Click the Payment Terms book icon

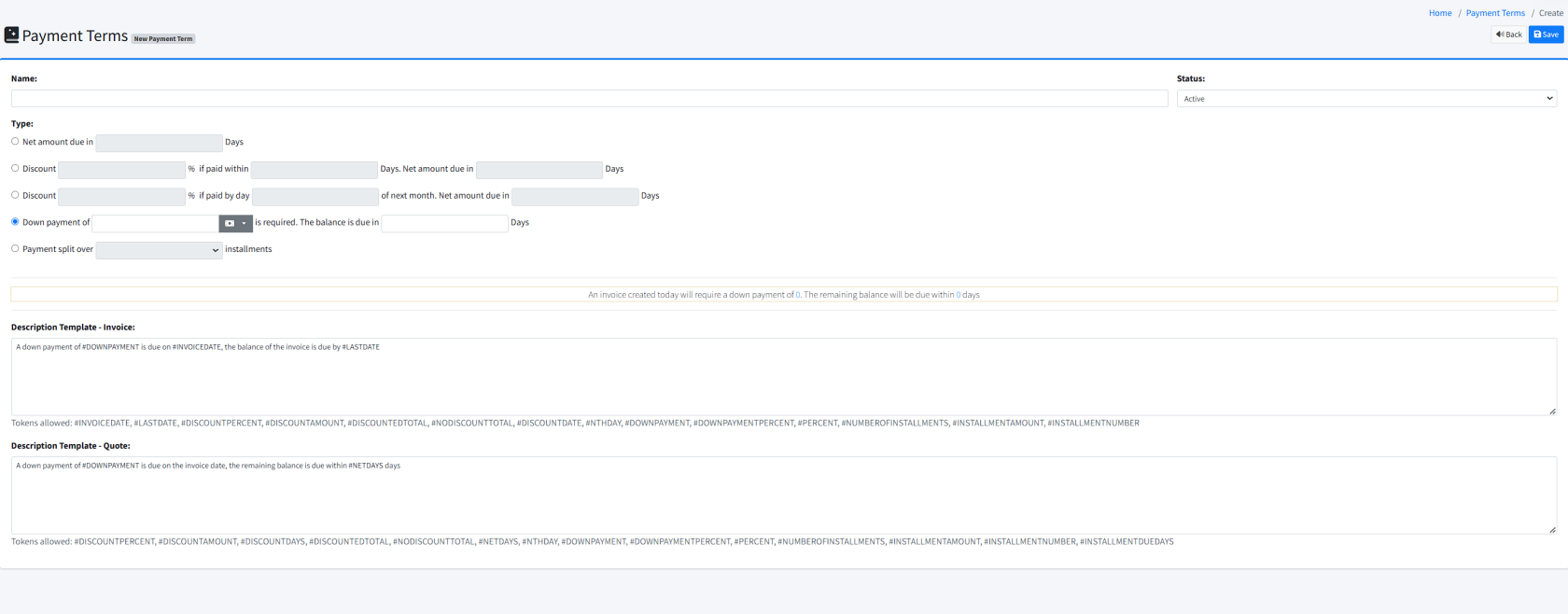tap(11, 35)
